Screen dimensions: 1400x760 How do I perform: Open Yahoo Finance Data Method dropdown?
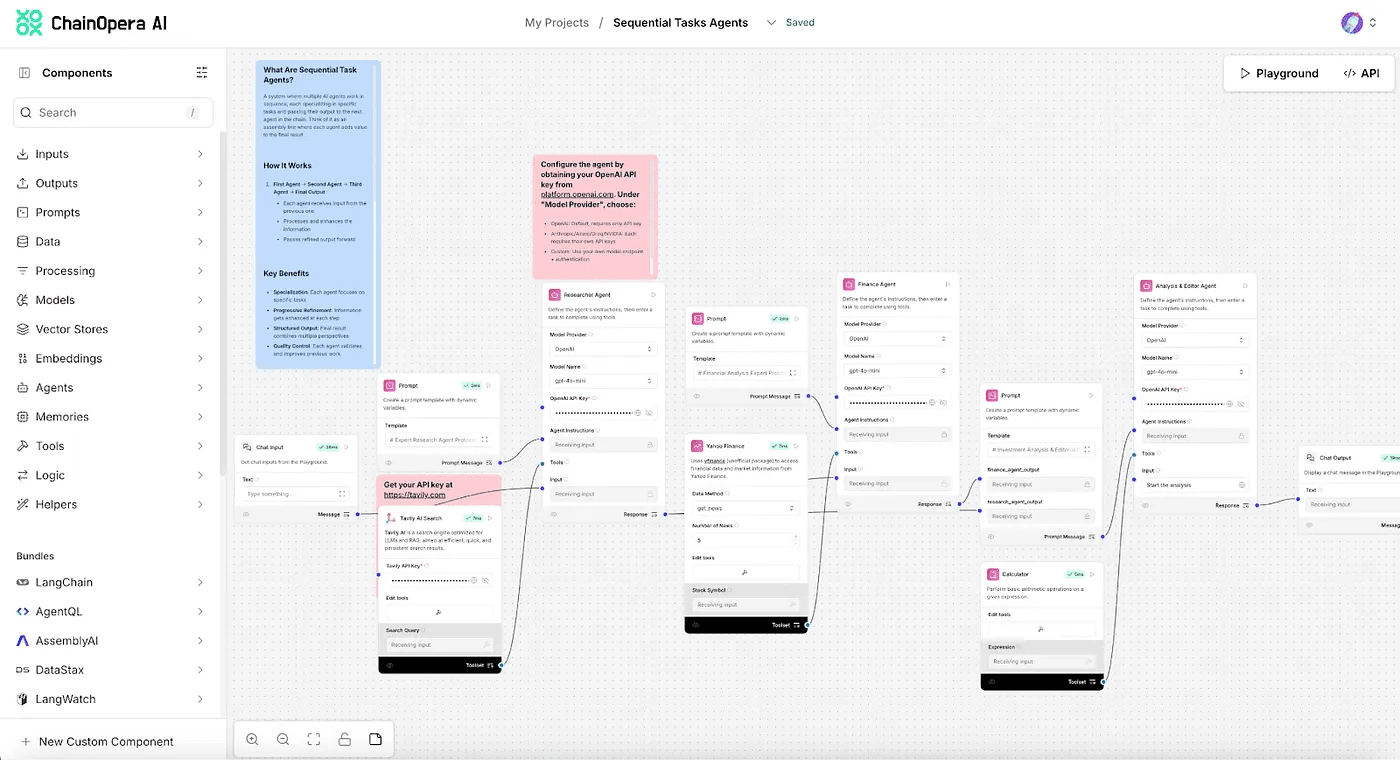[744, 508]
